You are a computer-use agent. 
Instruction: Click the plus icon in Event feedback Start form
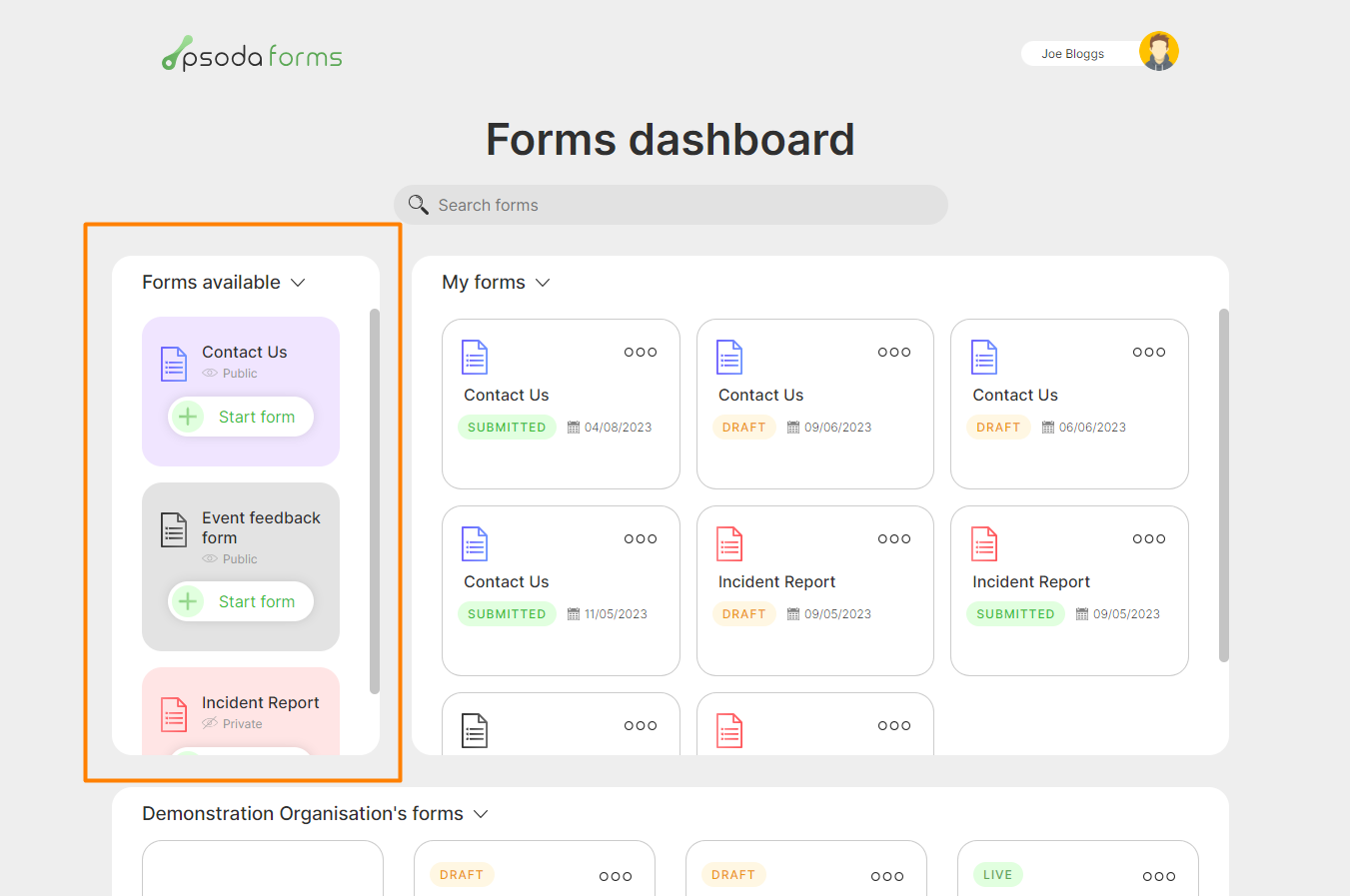click(x=187, y=601)
